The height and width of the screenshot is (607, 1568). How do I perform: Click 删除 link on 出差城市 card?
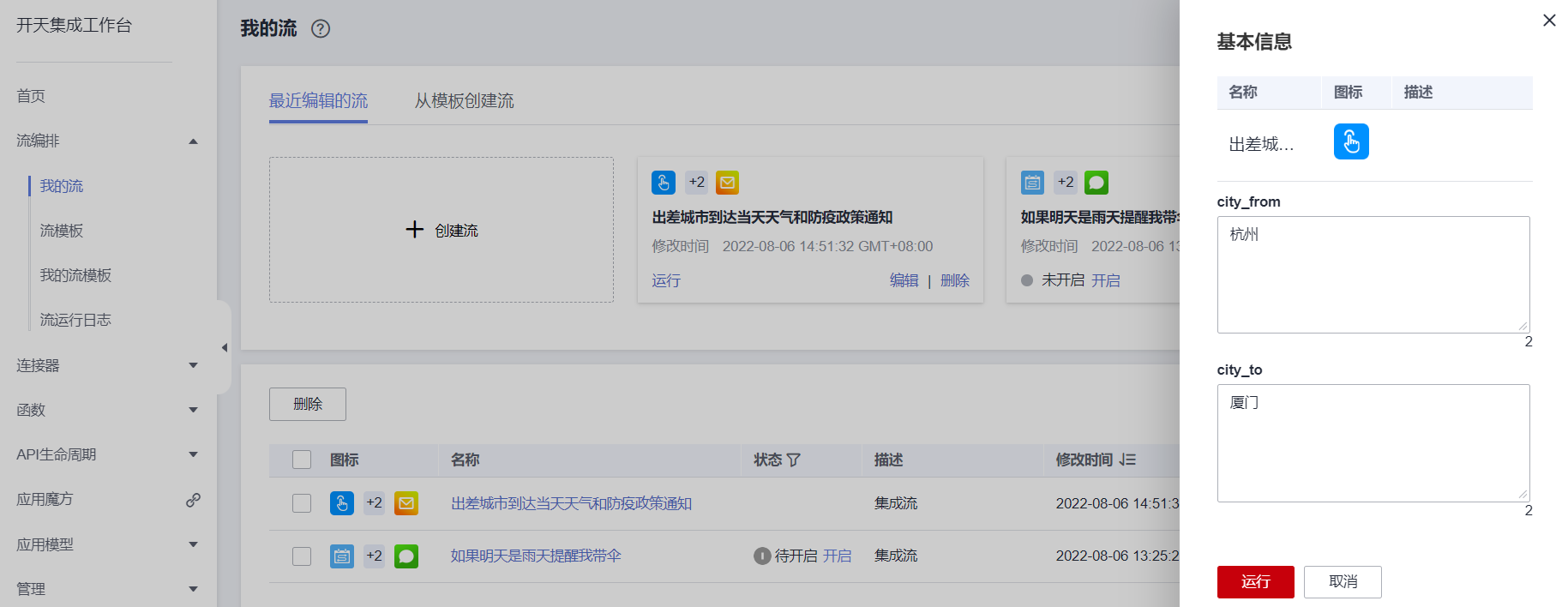point(955,280)
